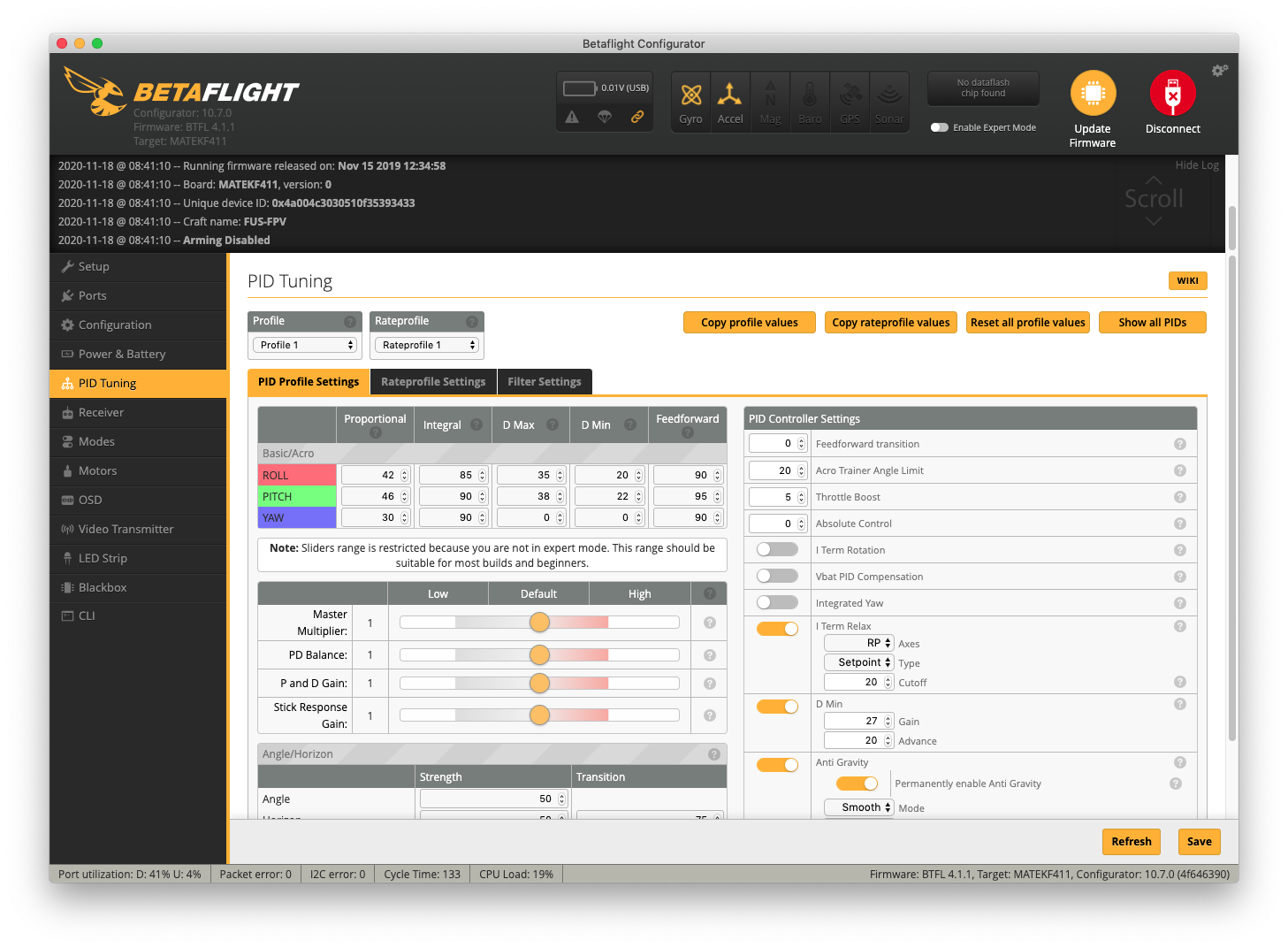Open the CLI section in sidebar
This screenshot has height=948, width=1288.
138,616
